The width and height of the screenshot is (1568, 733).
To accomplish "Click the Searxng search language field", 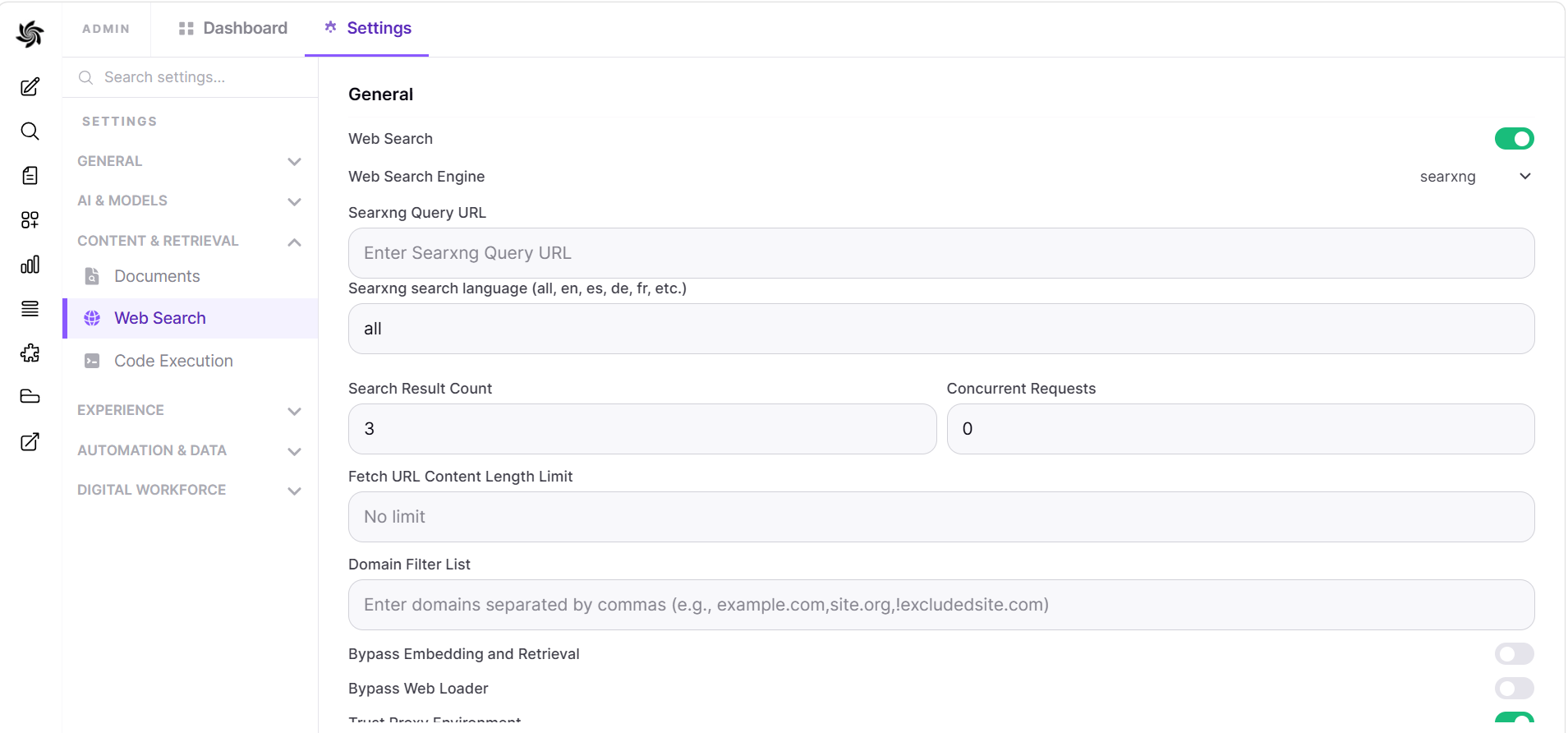I will click(x=941, y=329).
